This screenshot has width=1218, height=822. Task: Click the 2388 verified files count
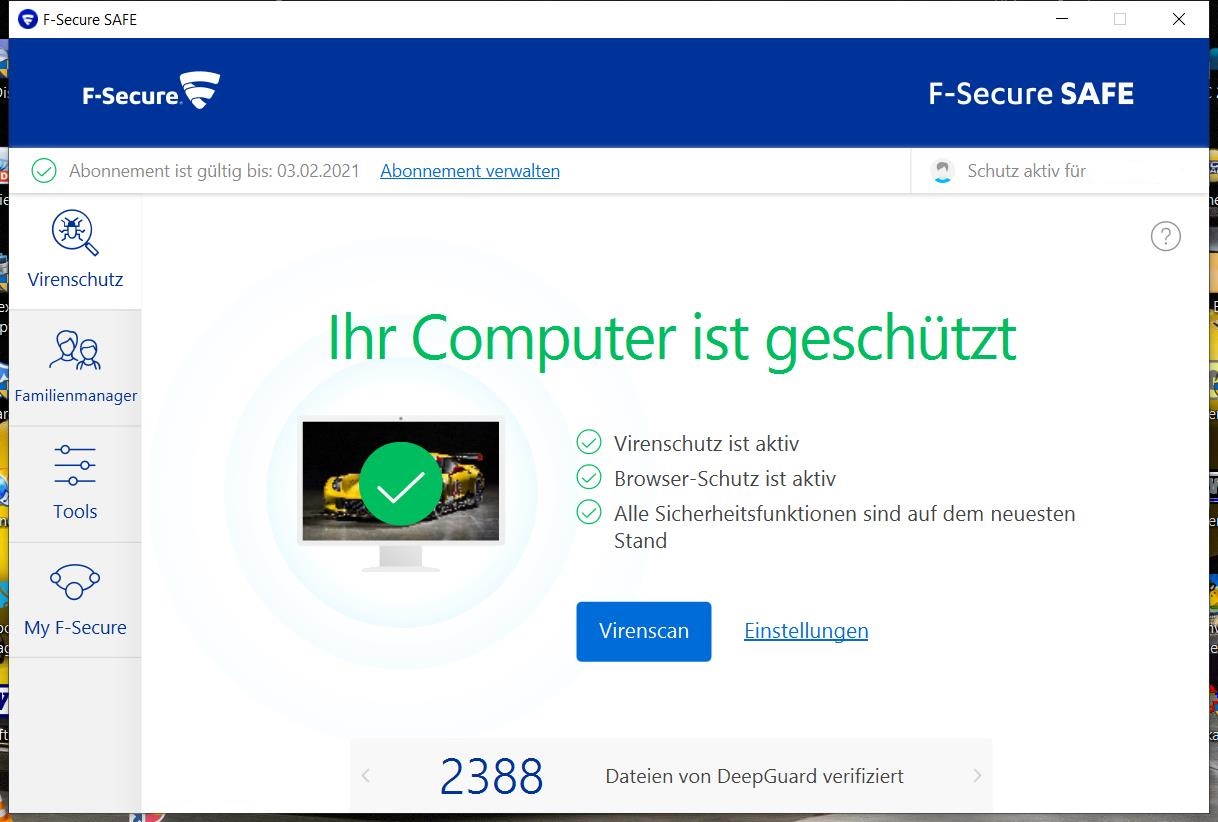click(492, 776)
